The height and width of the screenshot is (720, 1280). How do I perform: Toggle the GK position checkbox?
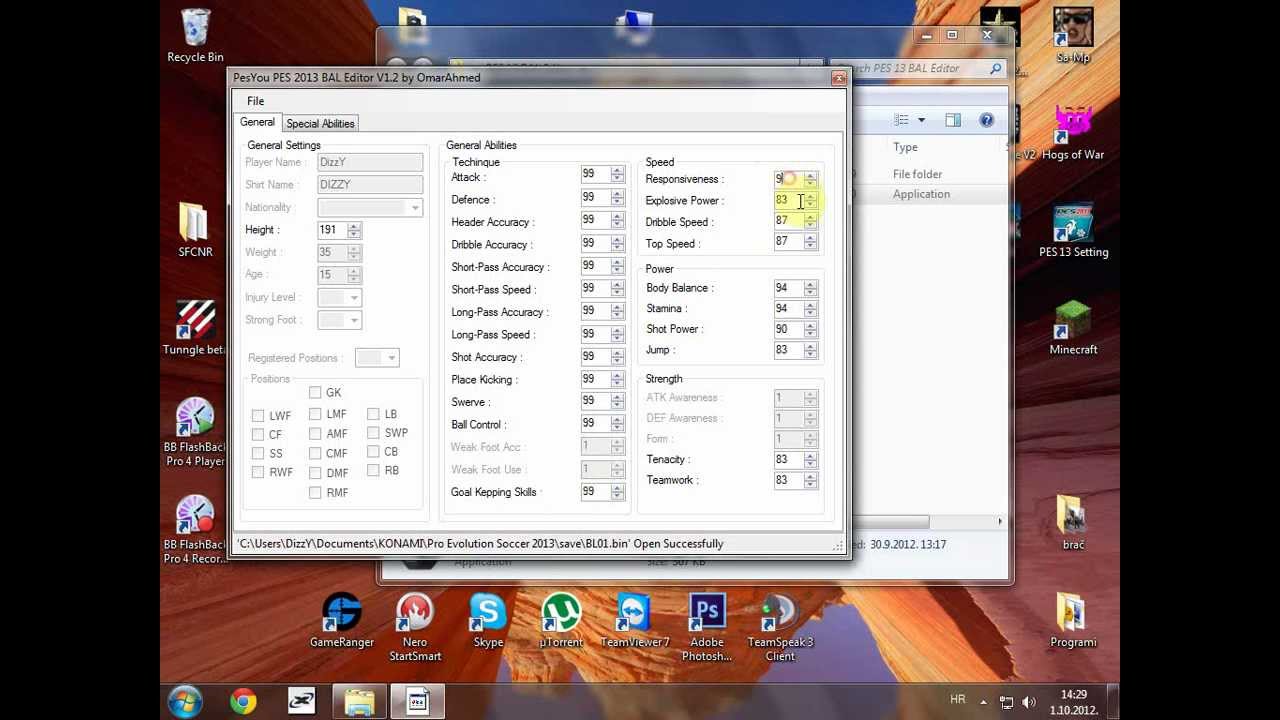tap(315, 393)
